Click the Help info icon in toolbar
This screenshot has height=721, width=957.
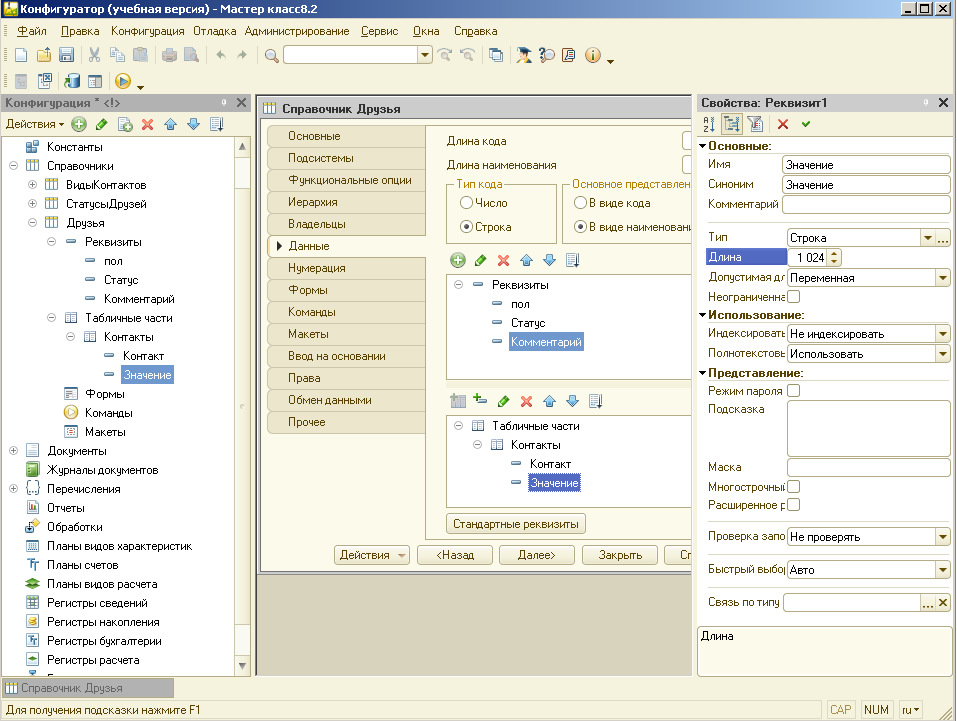tap(592, 55)
